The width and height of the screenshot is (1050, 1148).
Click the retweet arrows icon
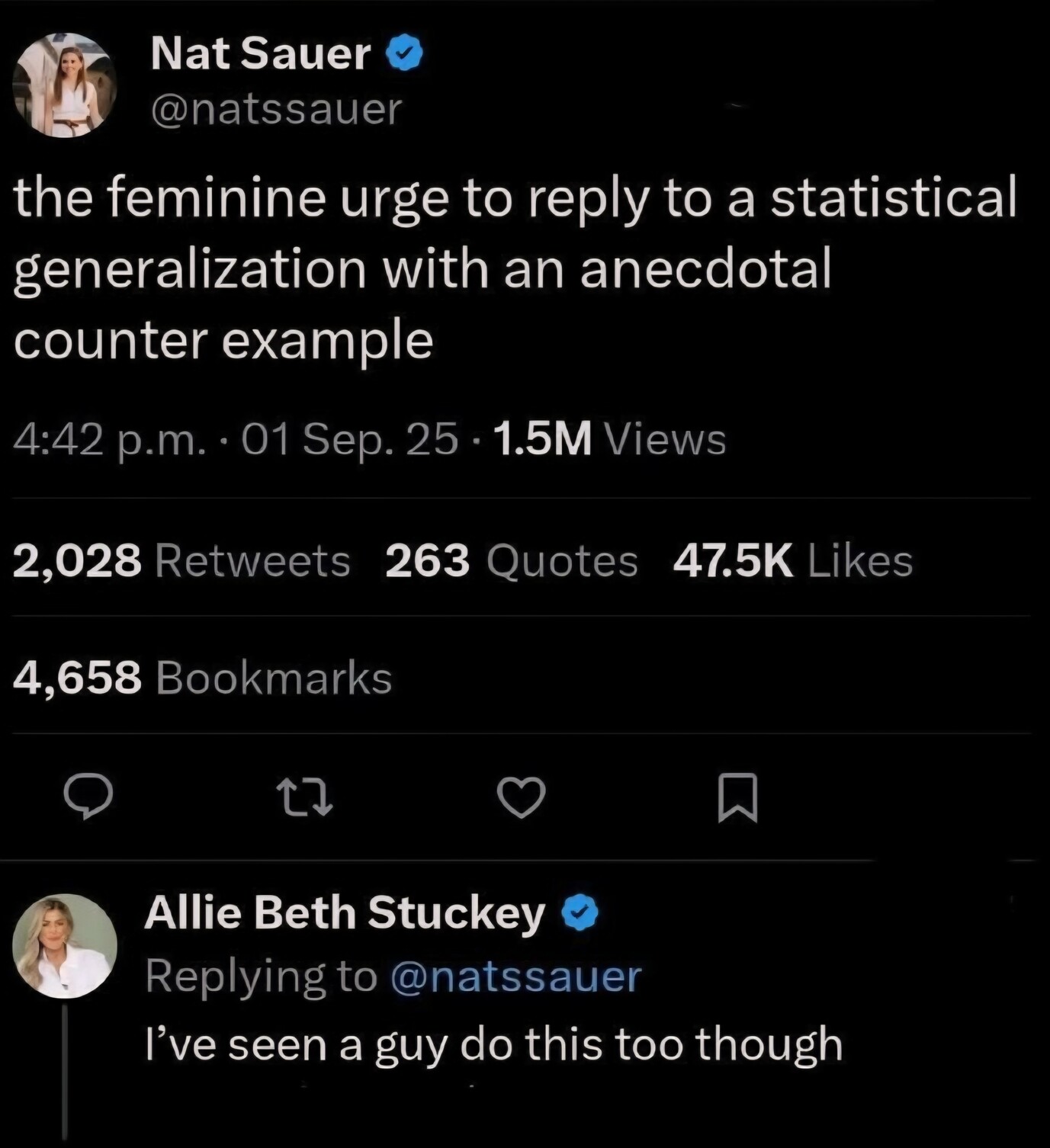click(304, 797)
